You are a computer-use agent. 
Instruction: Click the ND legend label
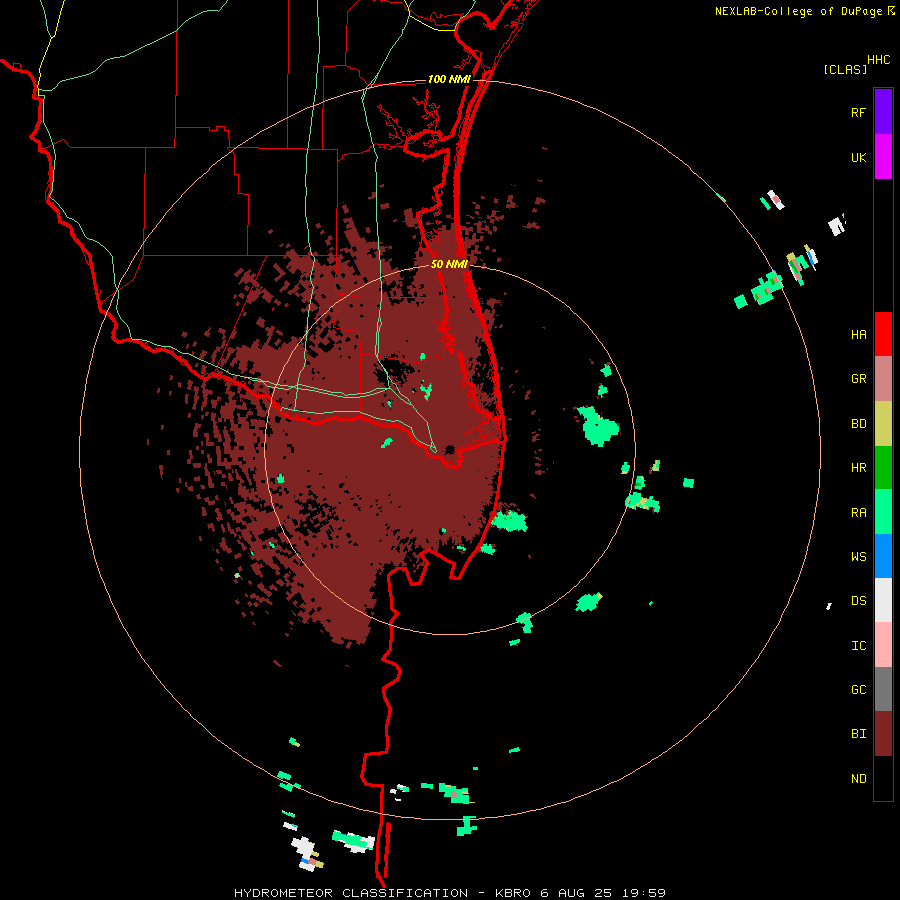click(x=858, y=779)
